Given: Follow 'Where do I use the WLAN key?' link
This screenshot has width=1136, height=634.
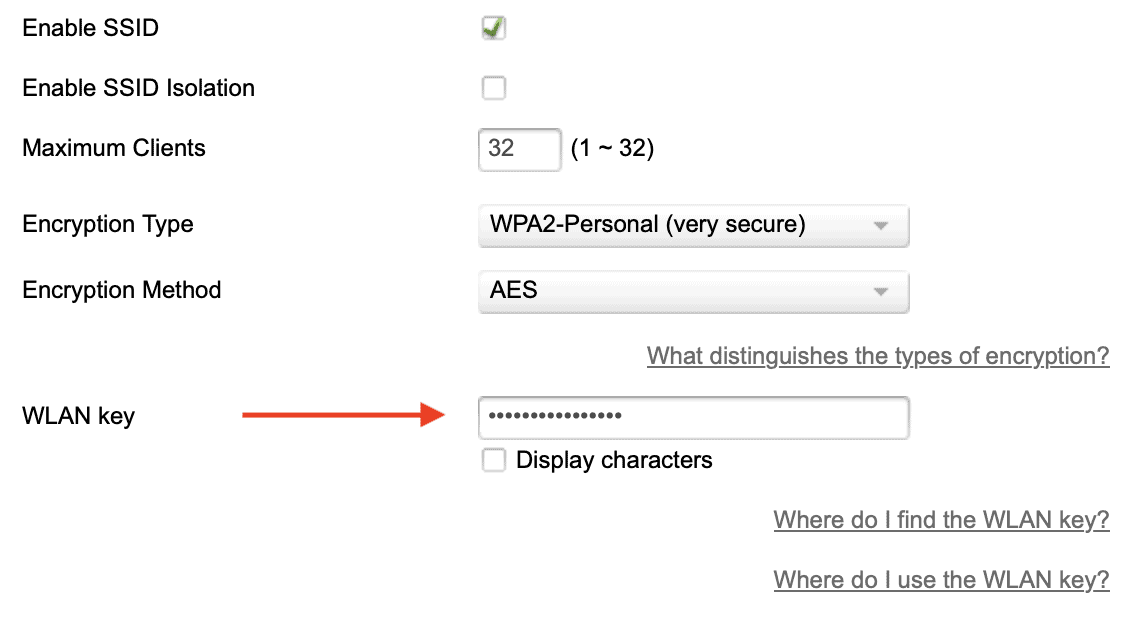Looking at the screenshot, I should pyautogui.click(x=941, y=580).
